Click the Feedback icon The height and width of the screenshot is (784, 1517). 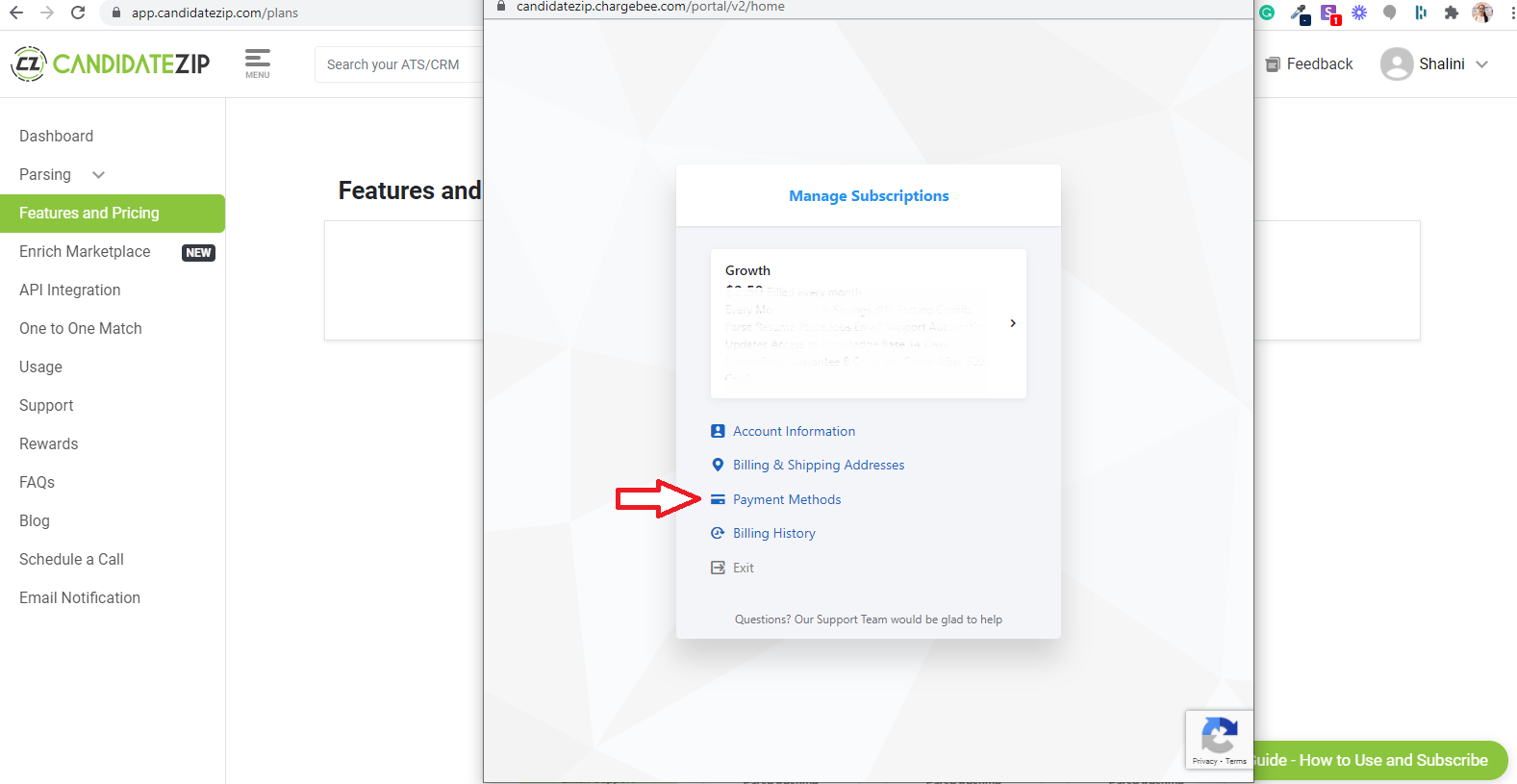tap(1273, 64)
